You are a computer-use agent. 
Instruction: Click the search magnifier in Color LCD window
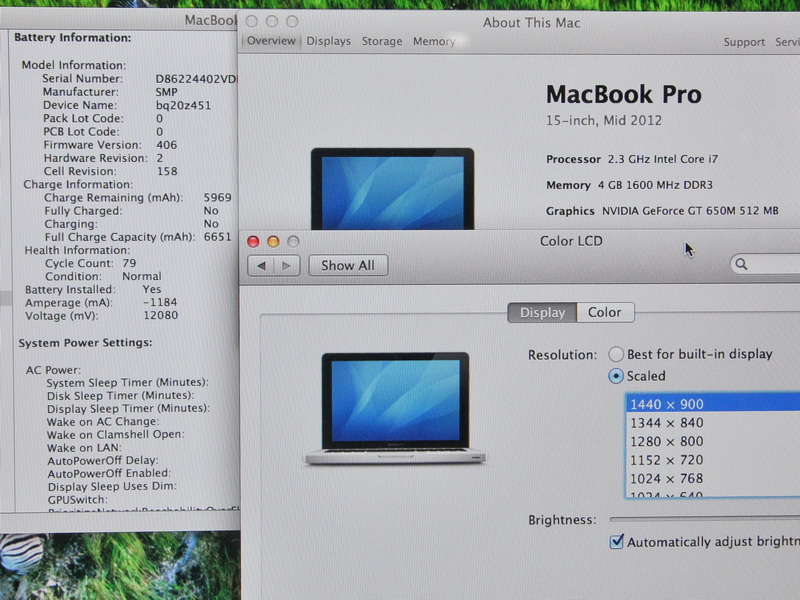click(741, 264)
